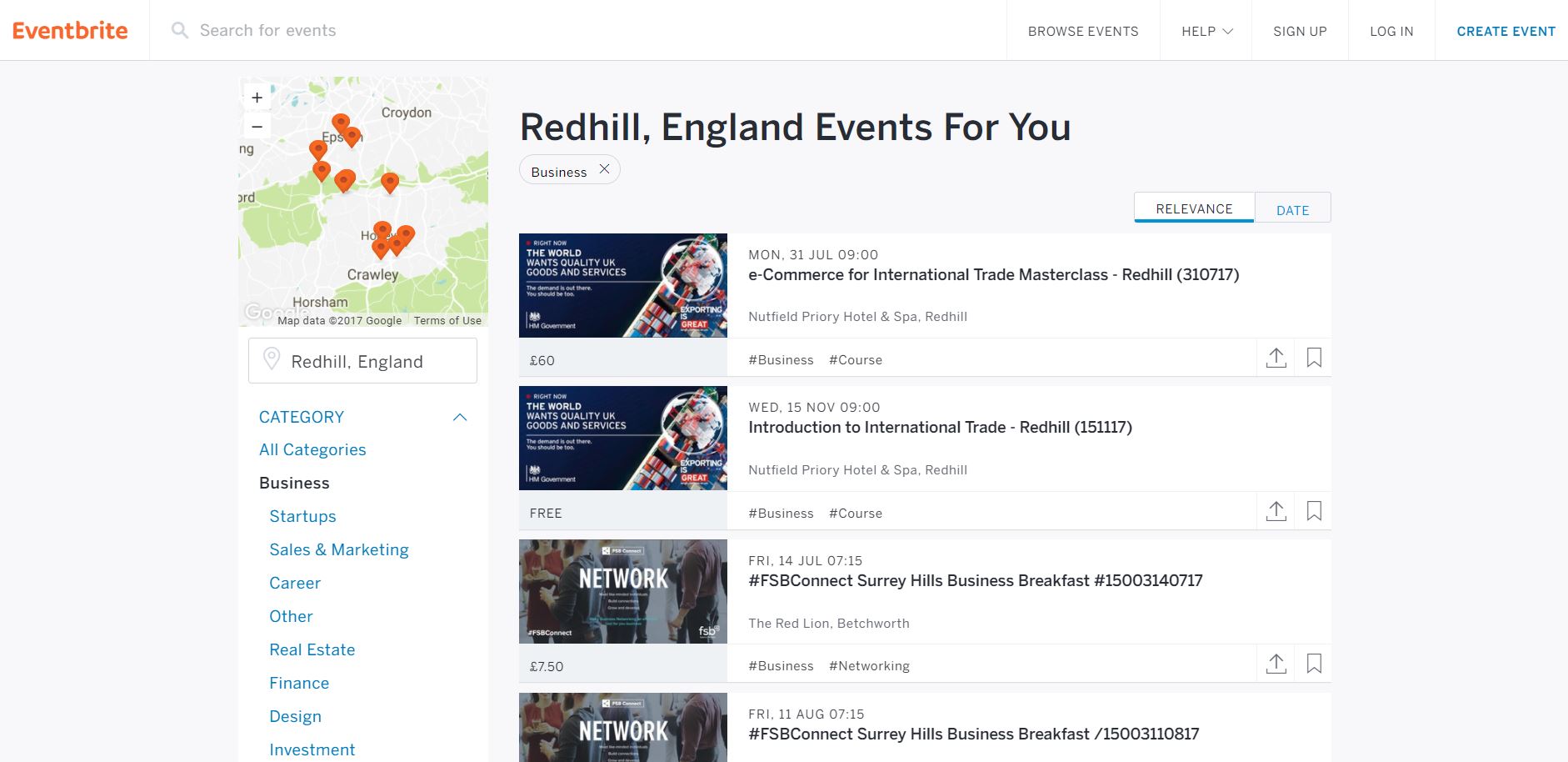The image size is (1568, 762).
Task: Click the Eventbrite logo
Action: 71,30
